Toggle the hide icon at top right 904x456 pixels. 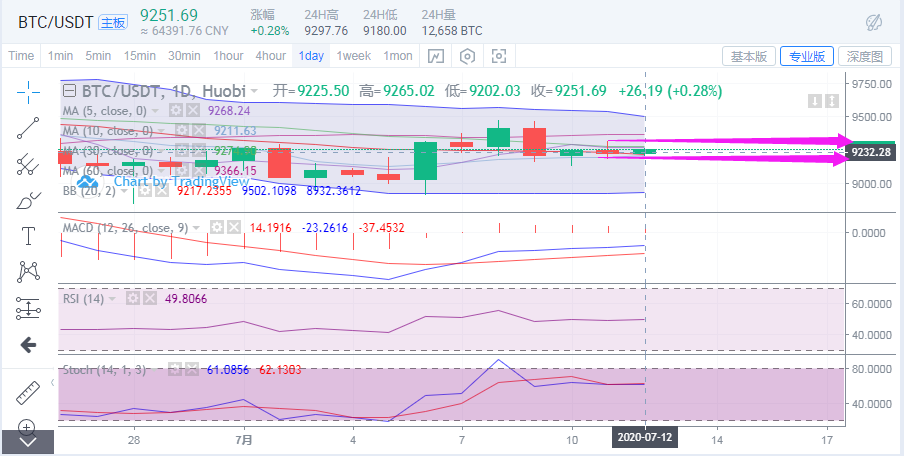[872, 21]
